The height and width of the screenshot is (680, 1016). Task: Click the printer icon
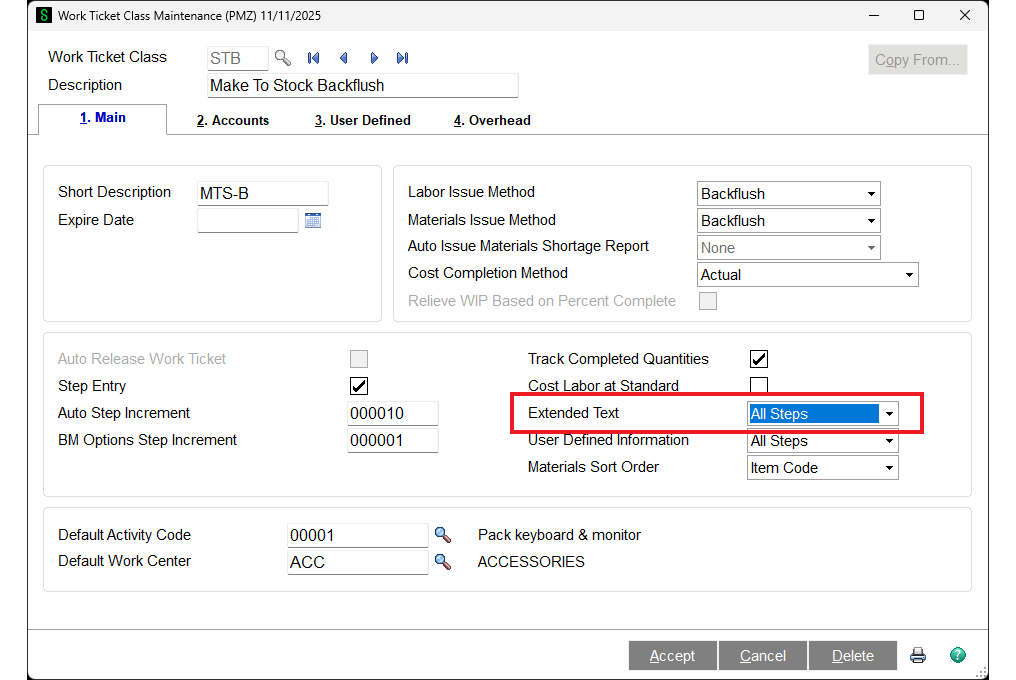tap(918, 656)
